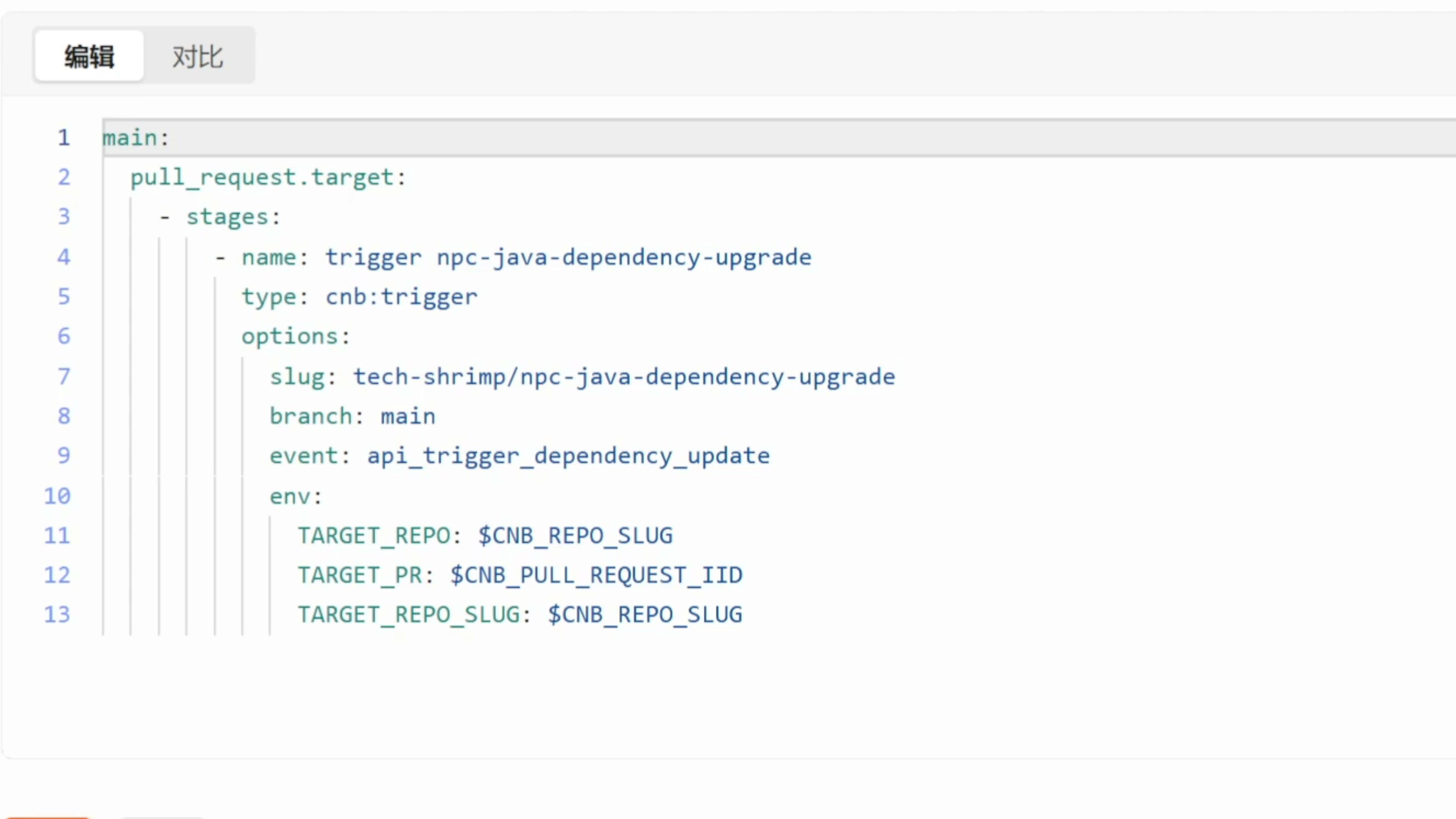The height and width of the screenshot is (819, 1456).
Task: Click line number 7 in the gutter
Action: [x=64, y=377]
